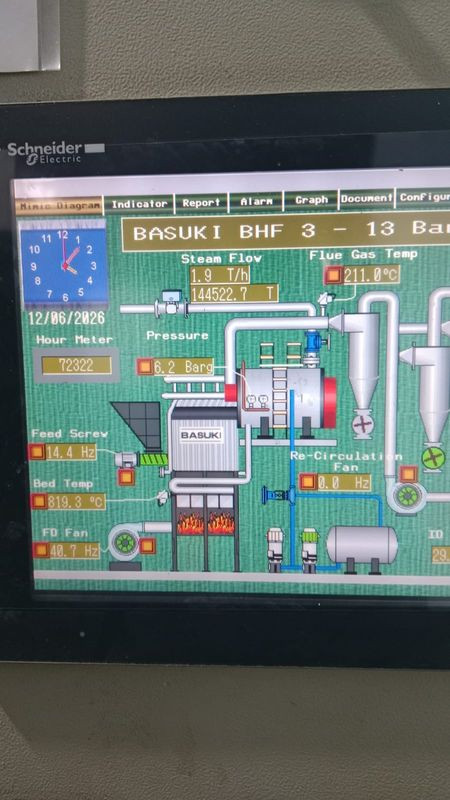Viewport: 450px width, 800px height.
Task: Click the fuel hopper graphic
Action: tap(138, 424)
